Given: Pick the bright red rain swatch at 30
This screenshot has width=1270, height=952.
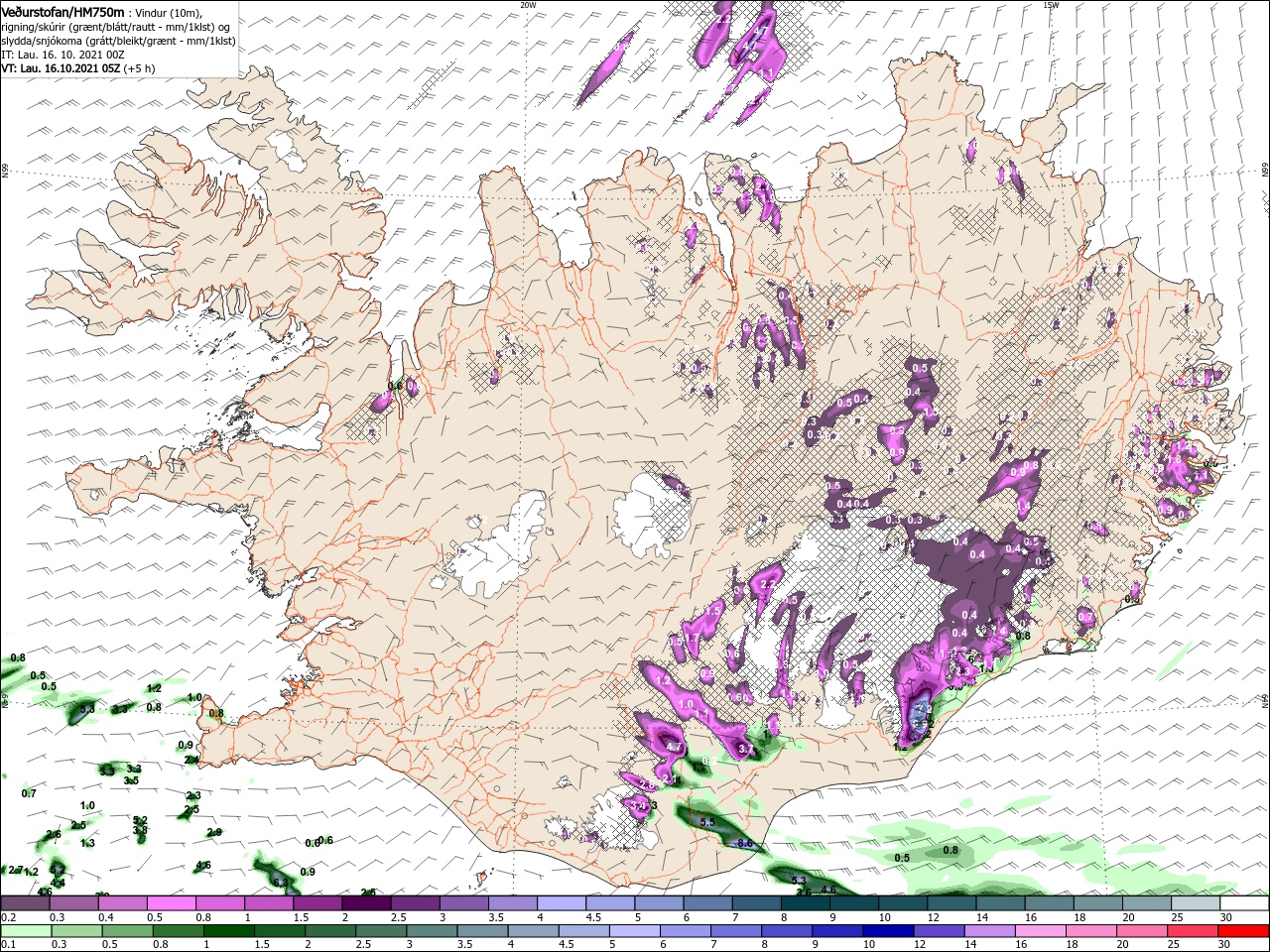Looking at the screenshot, I should tap(1244, 931).
